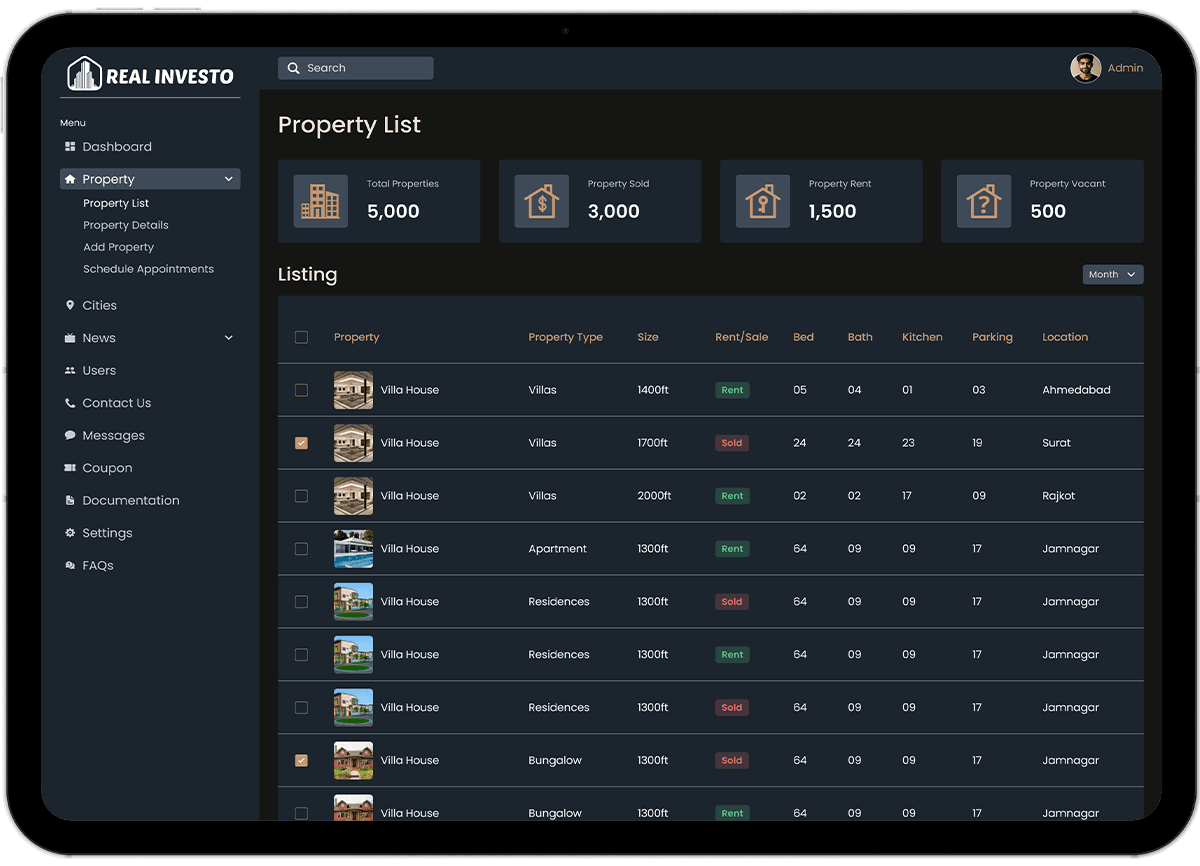The width and height of the screenshot is (1200, 866).
Task: Click the Documentation file icon
Action: tap(70, 500)
